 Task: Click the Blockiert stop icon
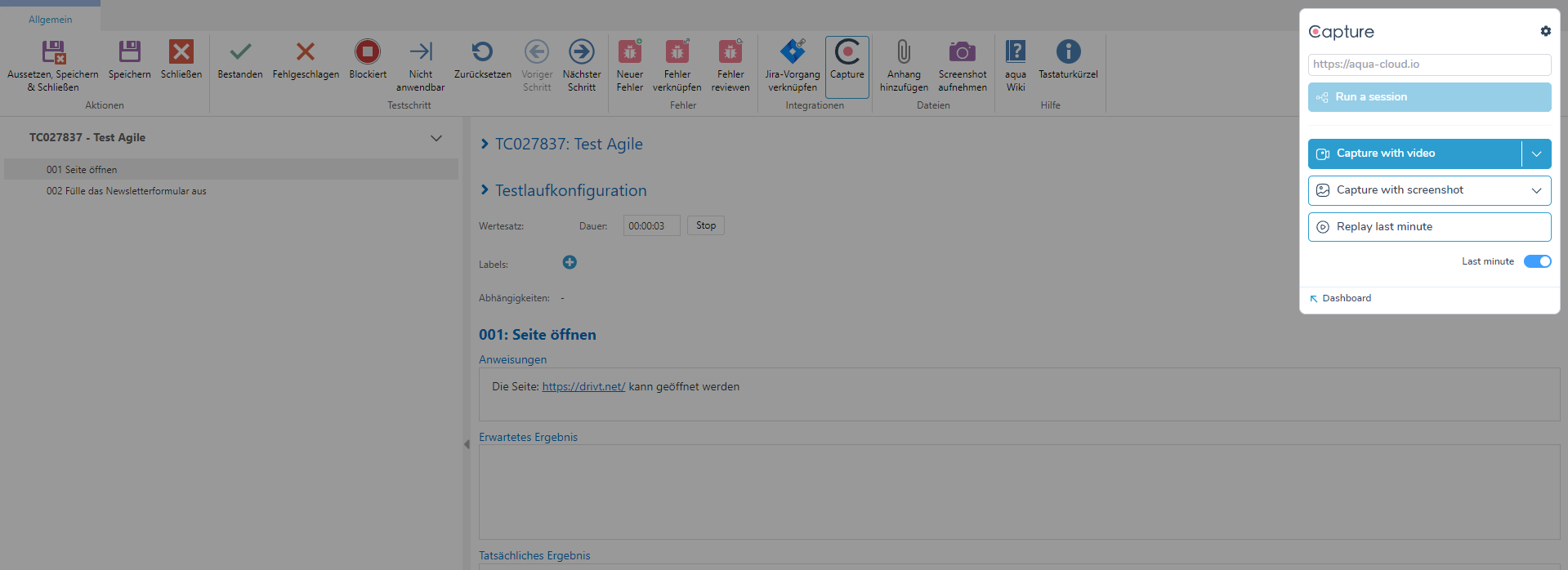pos(368,52)
